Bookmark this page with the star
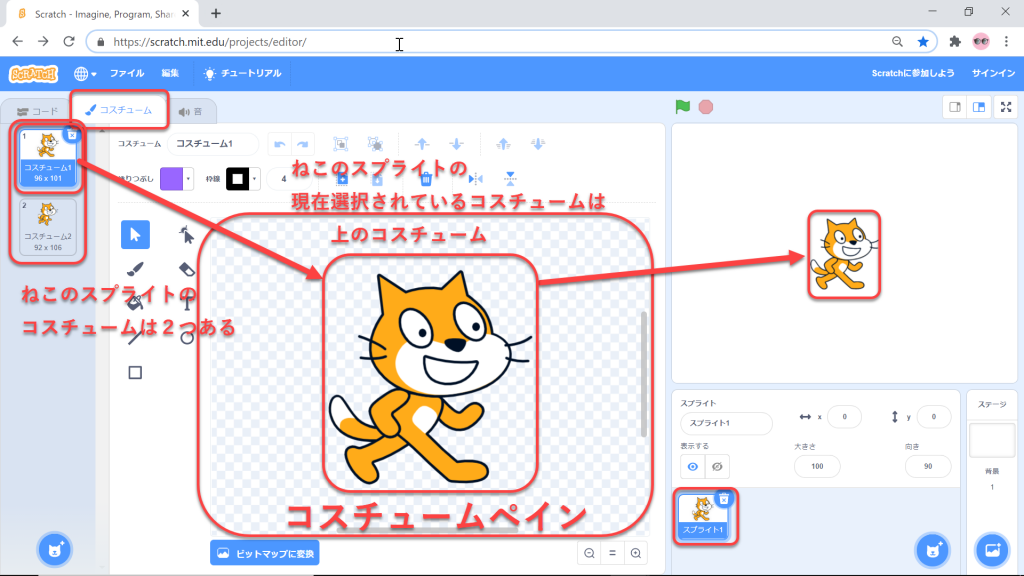Image resolution: width=1024 pixels, height=576 pixels. coord(923,42)
